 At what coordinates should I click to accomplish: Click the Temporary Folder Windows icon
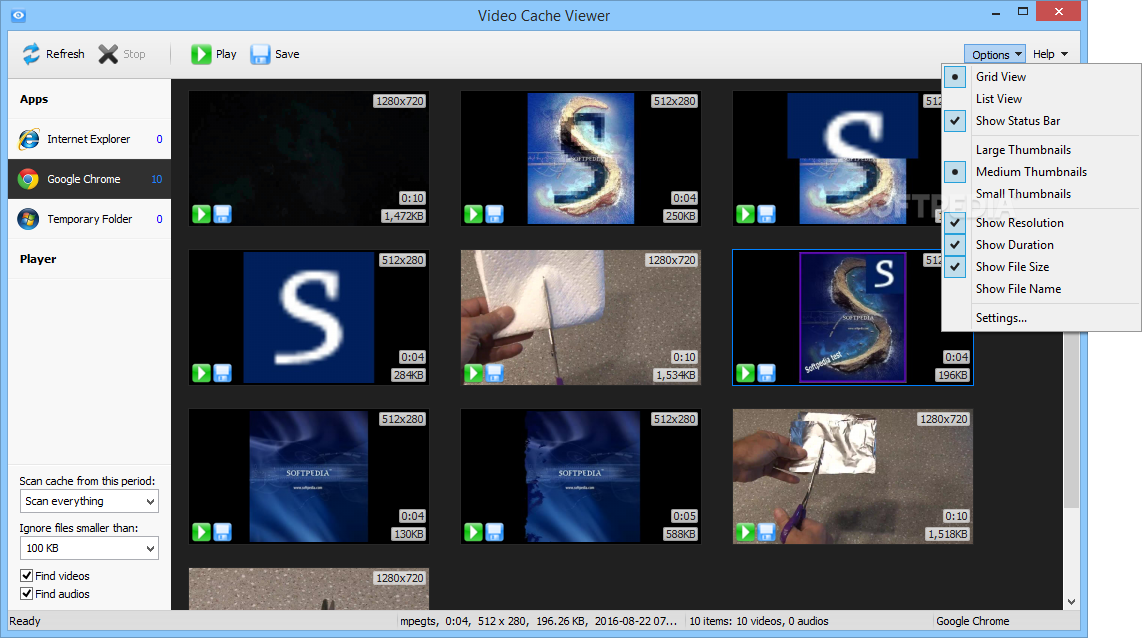[x=28, y=219]
